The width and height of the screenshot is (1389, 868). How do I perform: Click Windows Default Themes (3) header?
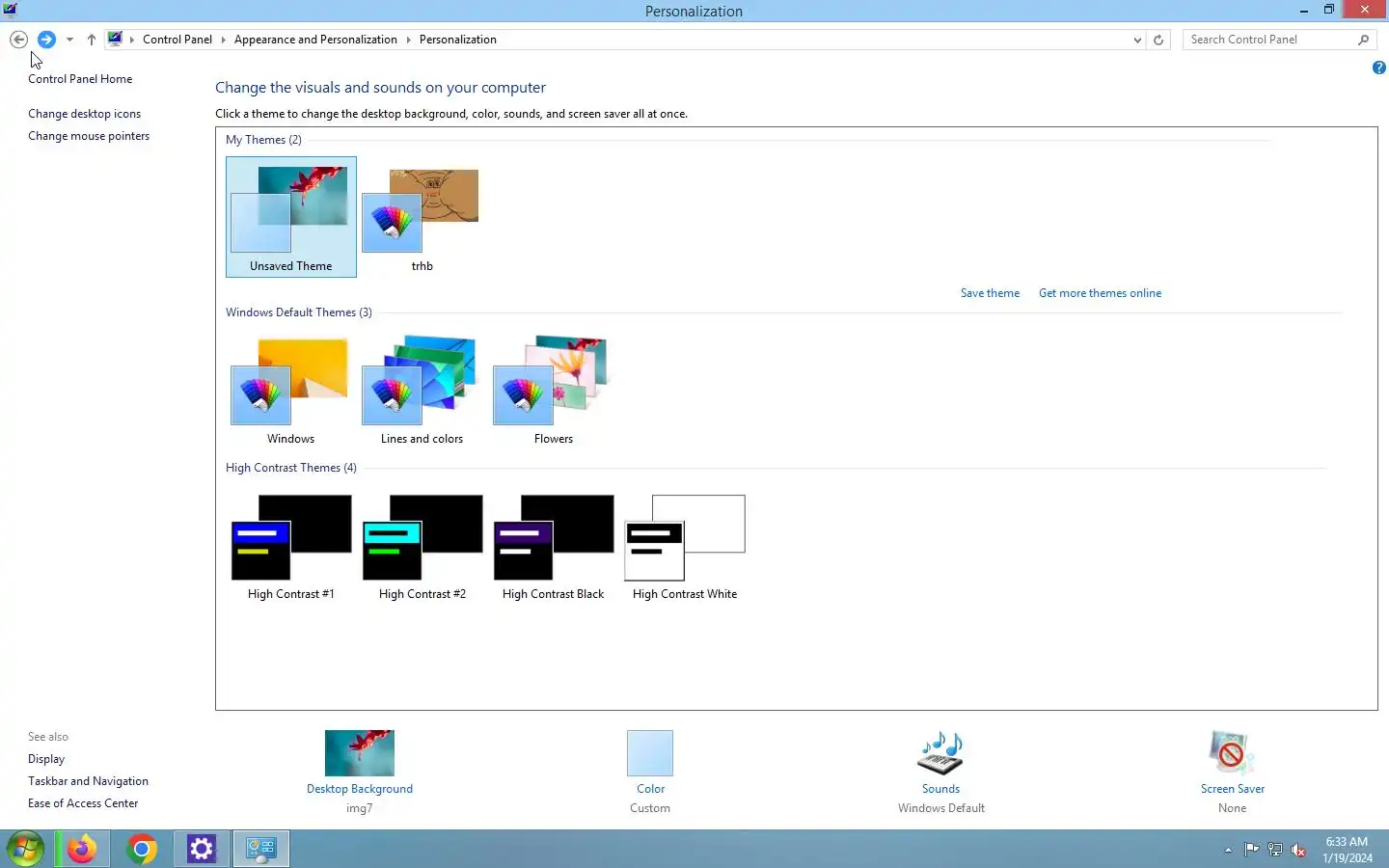click(x=299, y=312)
